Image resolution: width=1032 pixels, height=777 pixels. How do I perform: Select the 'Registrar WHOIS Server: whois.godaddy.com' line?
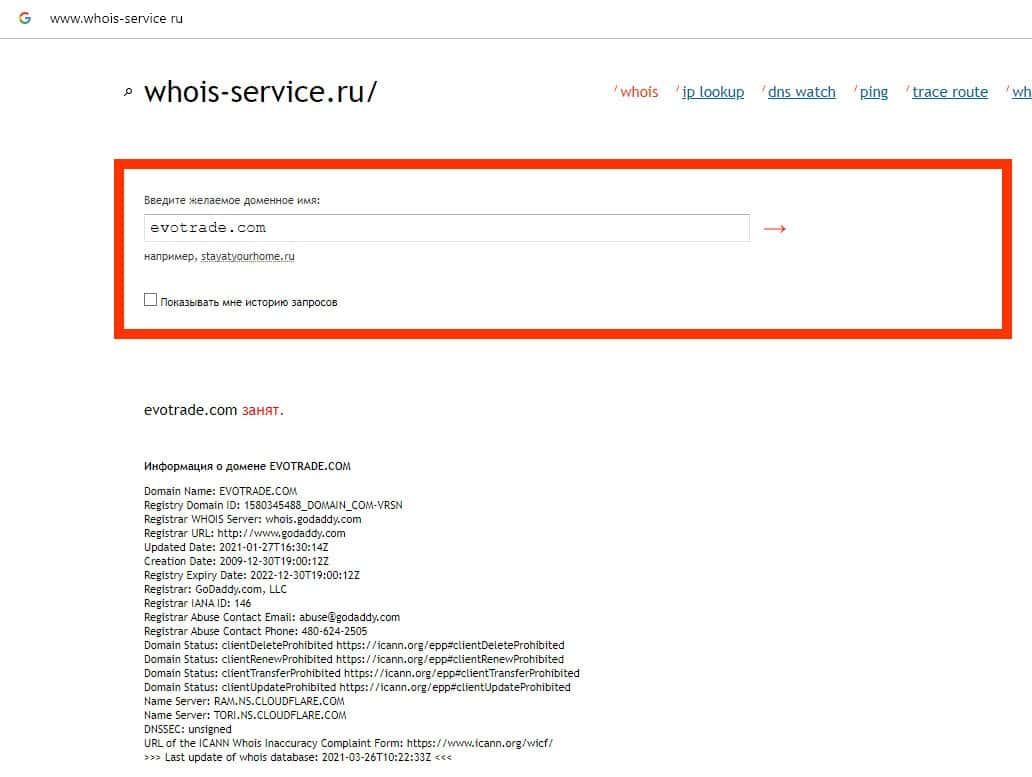point(253,519)
